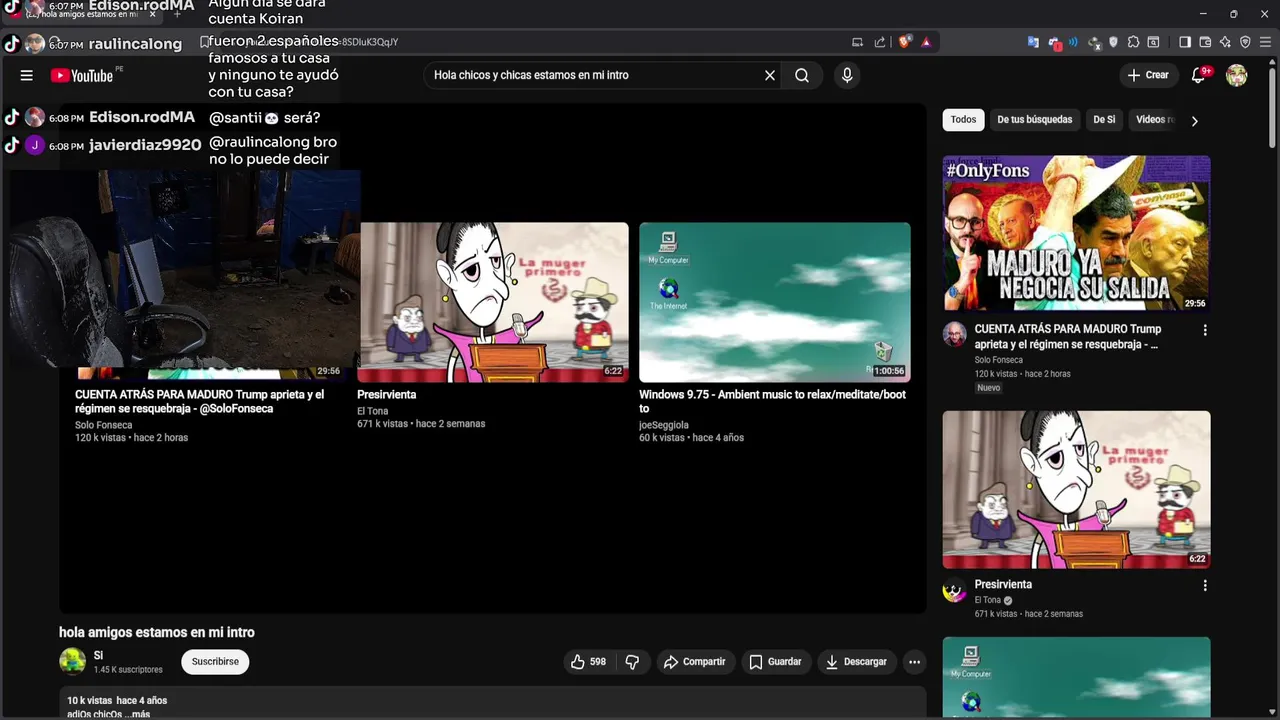This screenshot has height=720, width=1280.
Task: Open sidebar Presirvienta video thumbnail
Action: [x=1076, y=489]
